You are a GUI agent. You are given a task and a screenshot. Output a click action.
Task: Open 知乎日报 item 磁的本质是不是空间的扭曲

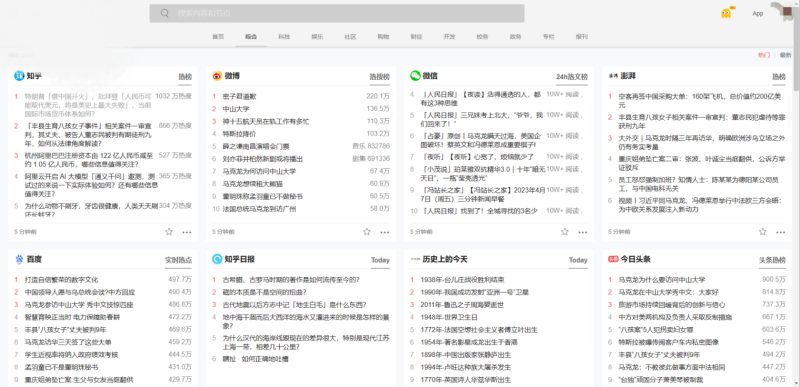[264, 292]
